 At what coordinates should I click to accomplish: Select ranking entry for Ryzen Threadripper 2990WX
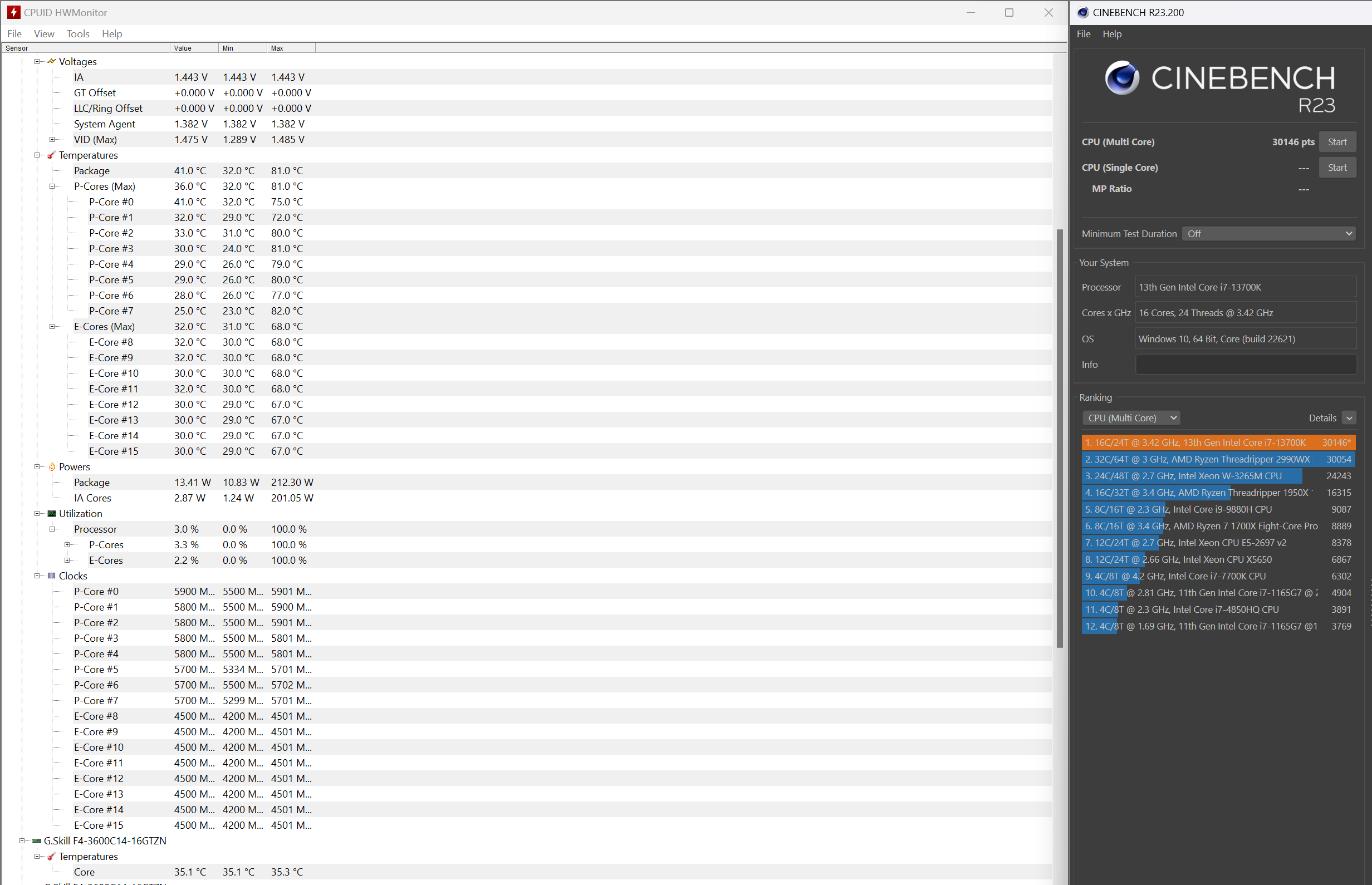tap(1218, 459)
